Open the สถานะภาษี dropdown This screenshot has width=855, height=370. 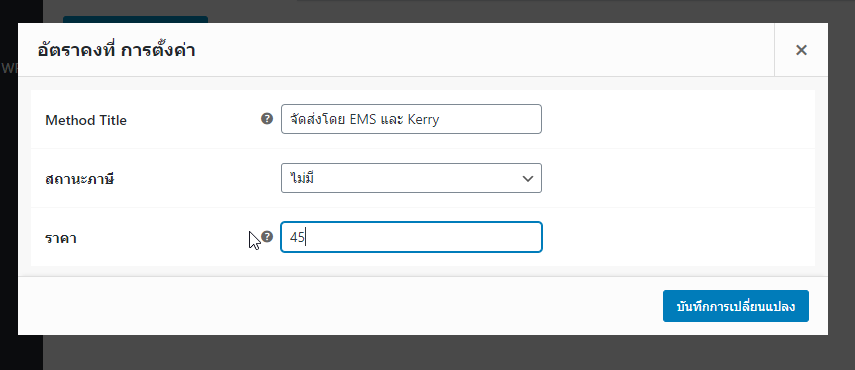pos(411,178)
